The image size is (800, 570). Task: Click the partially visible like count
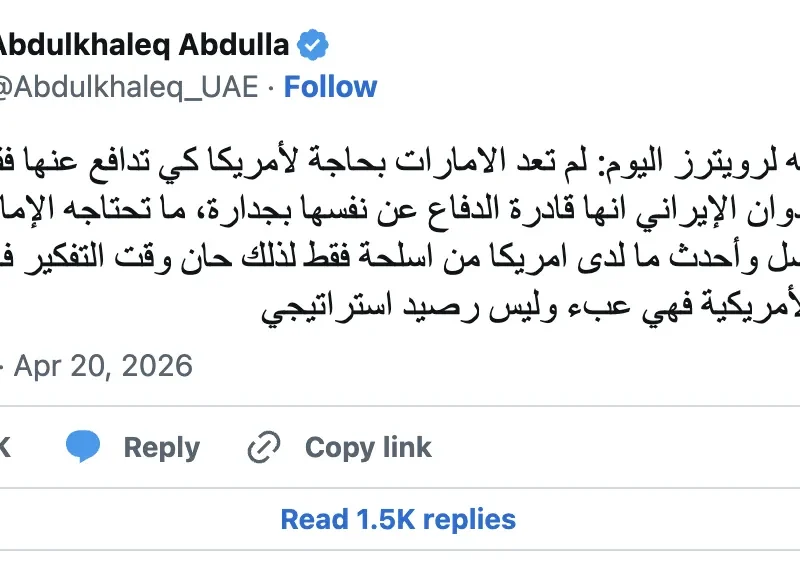tap(4, 447)
